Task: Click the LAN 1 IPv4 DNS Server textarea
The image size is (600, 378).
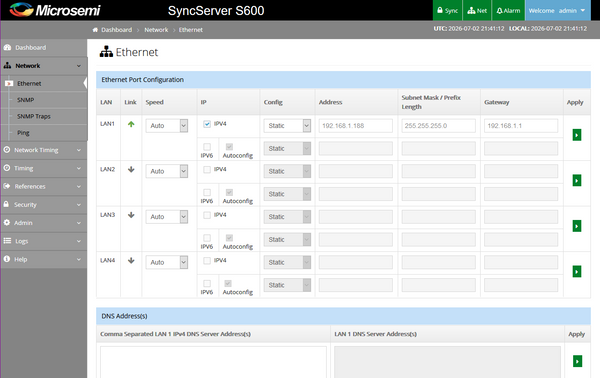Action: 213,362
